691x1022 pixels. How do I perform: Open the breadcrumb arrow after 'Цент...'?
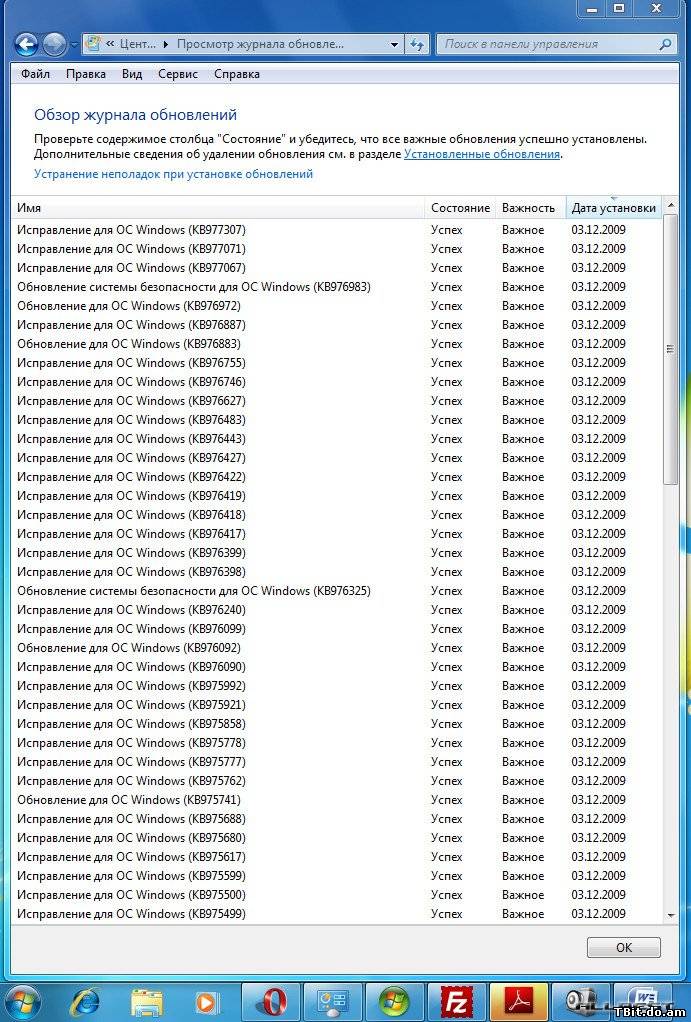point(166,44)
